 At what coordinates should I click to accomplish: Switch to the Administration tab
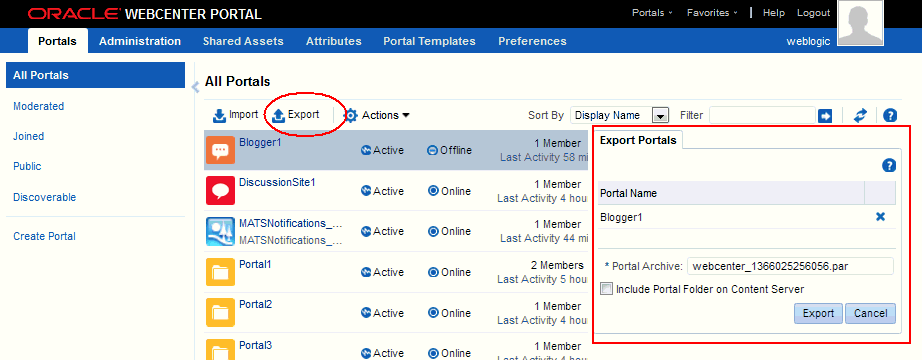tap(140, 41)
